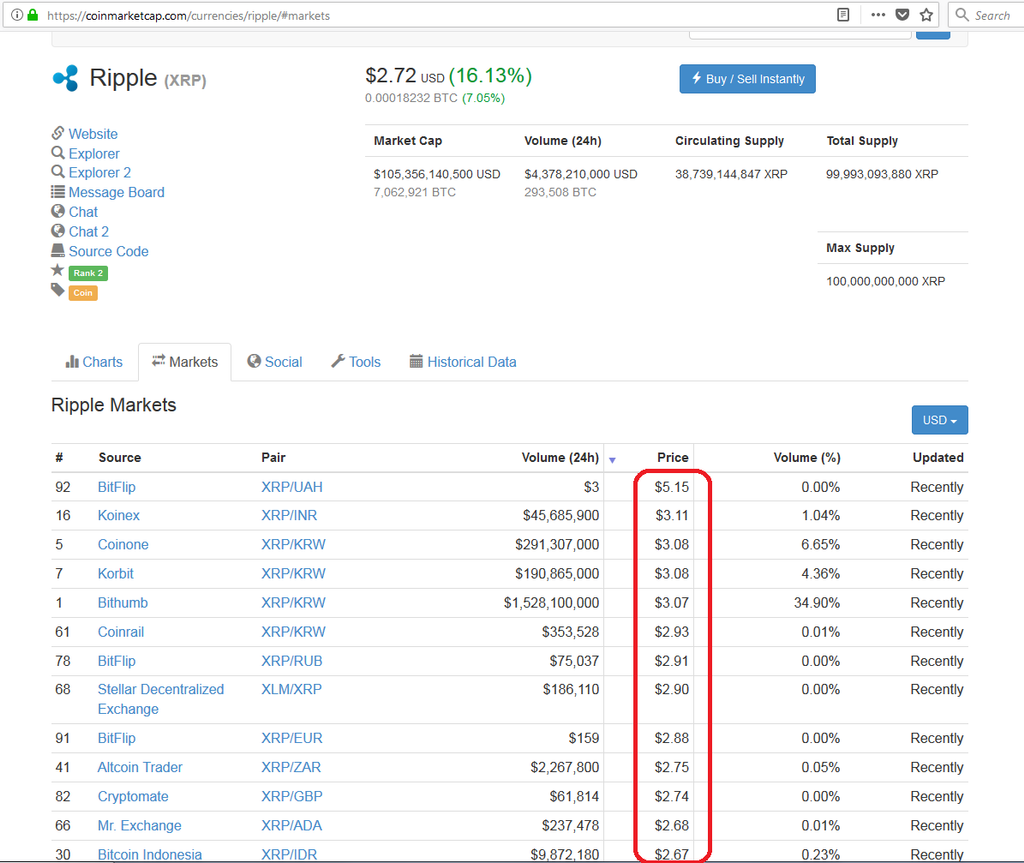Viewport: 1024px width, 863px height.
Task: Open the XRP/GBP pair link
Action: click(x=291, y=796)
